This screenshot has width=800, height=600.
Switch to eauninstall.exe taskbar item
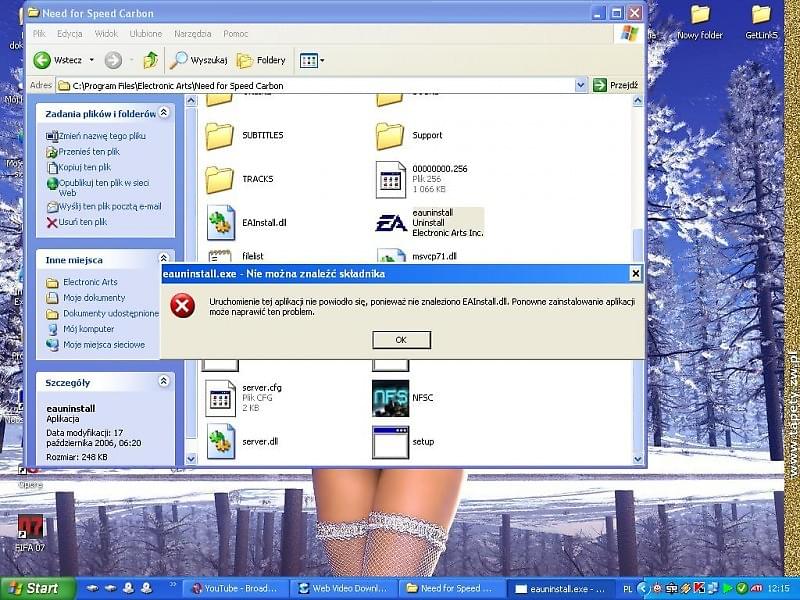click(561, 588)
